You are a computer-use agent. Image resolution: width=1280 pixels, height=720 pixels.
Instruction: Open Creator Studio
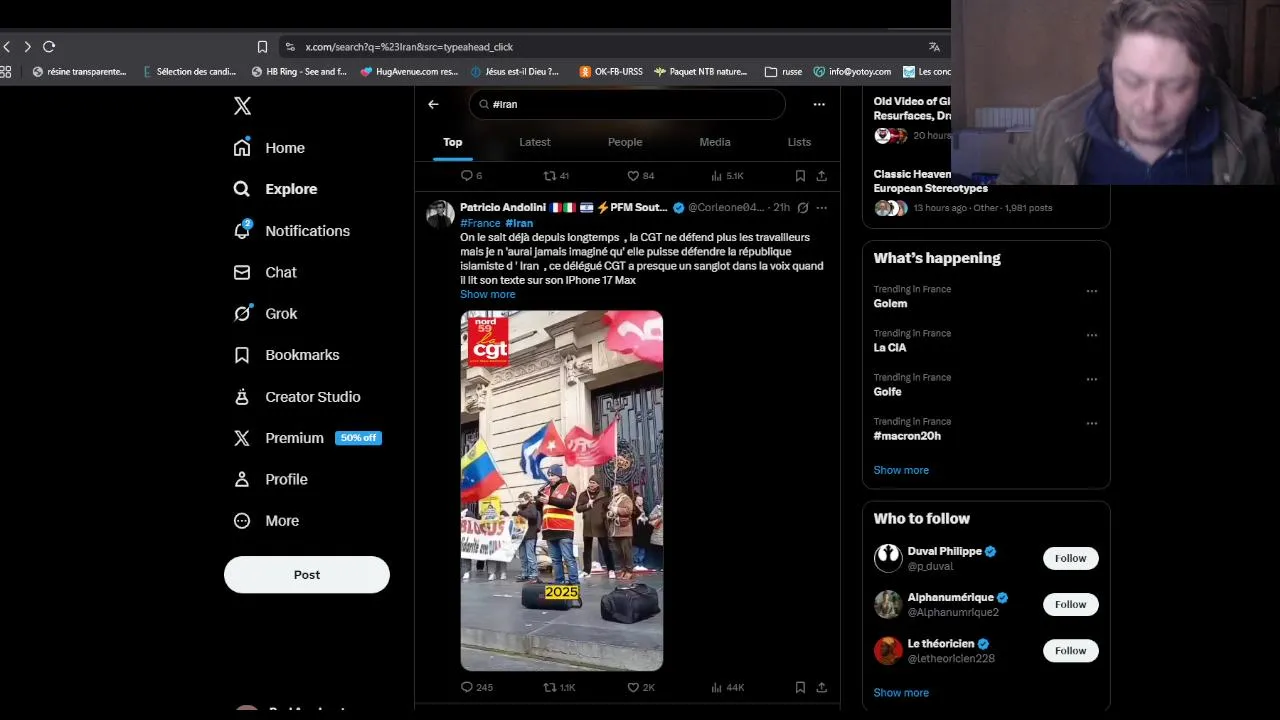pos(297,397)
